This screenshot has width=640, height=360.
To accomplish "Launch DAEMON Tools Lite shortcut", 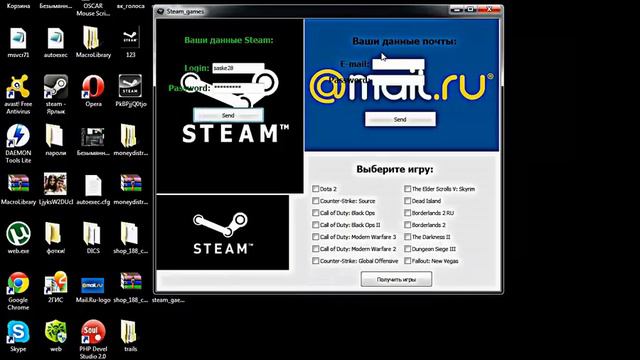I will 18,136.
